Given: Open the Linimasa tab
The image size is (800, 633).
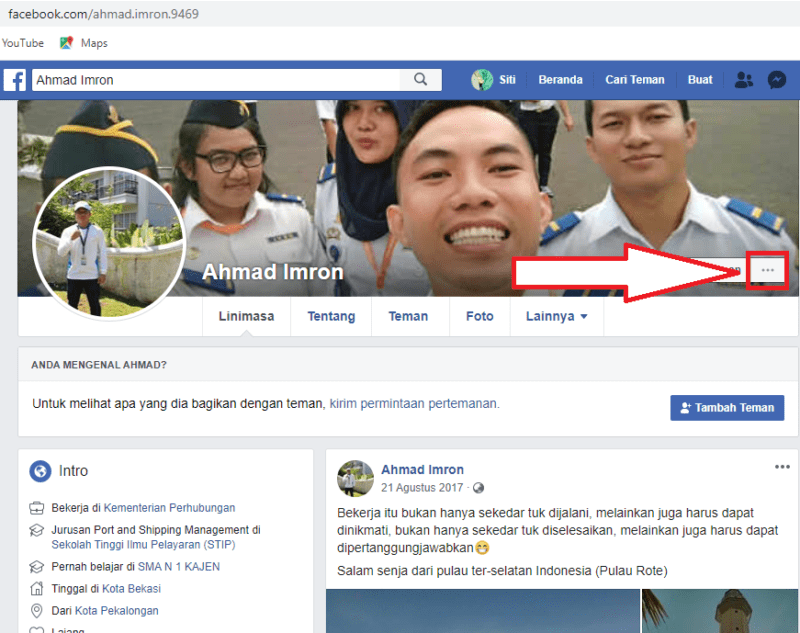Looking at the screenshot, I should 246,316.
